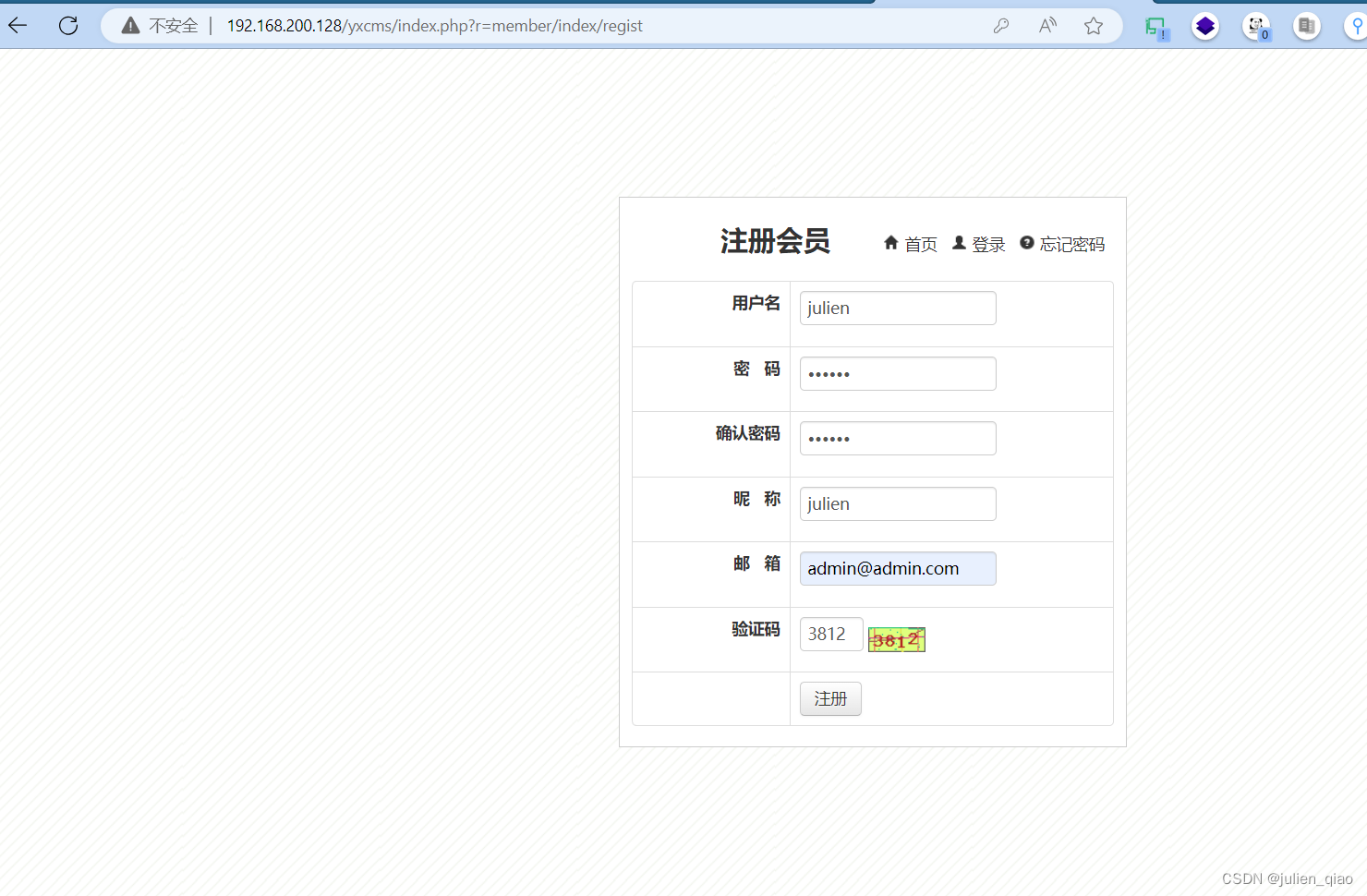Click the user icon beside 登录
The width and height of the screenshot is (1367, 896).
point(959,243)
